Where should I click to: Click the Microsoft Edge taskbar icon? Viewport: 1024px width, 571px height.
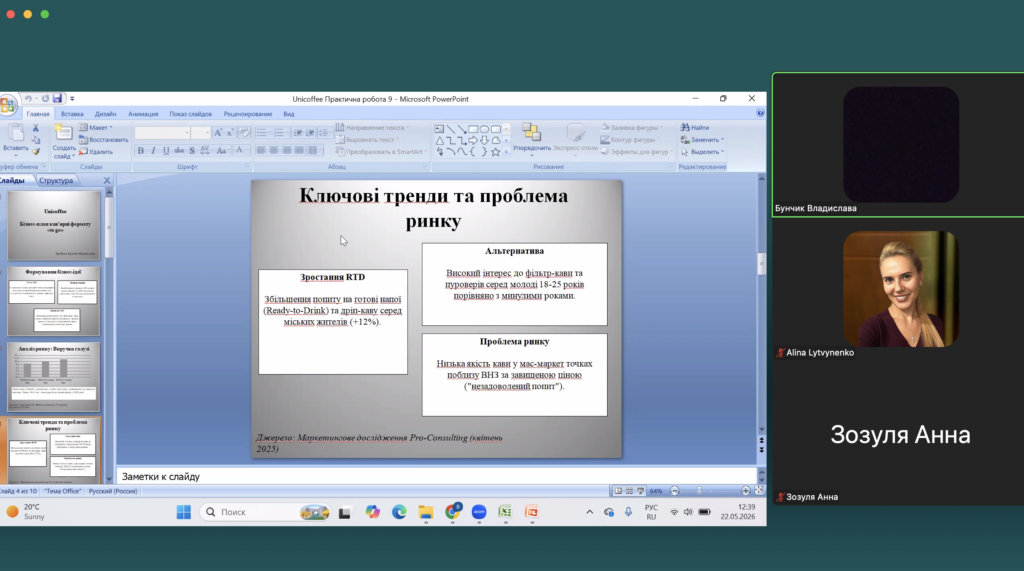(399, 512)
